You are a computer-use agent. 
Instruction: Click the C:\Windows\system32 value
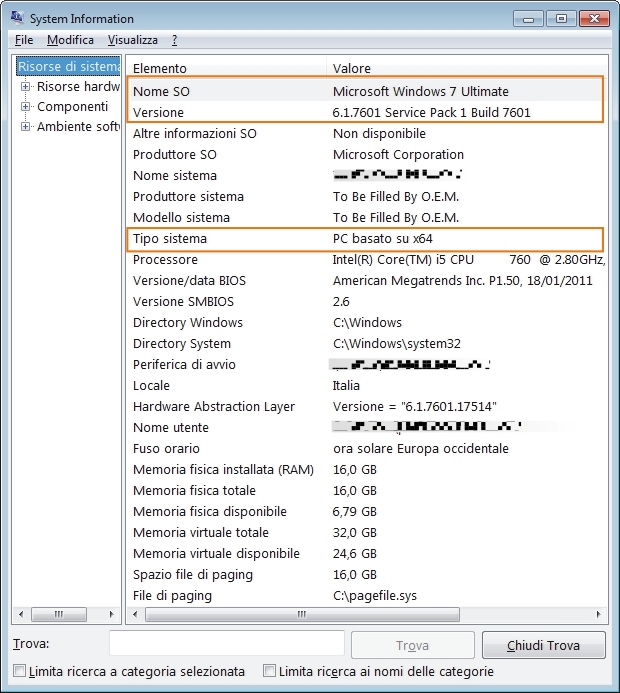[x=397, y=343]
